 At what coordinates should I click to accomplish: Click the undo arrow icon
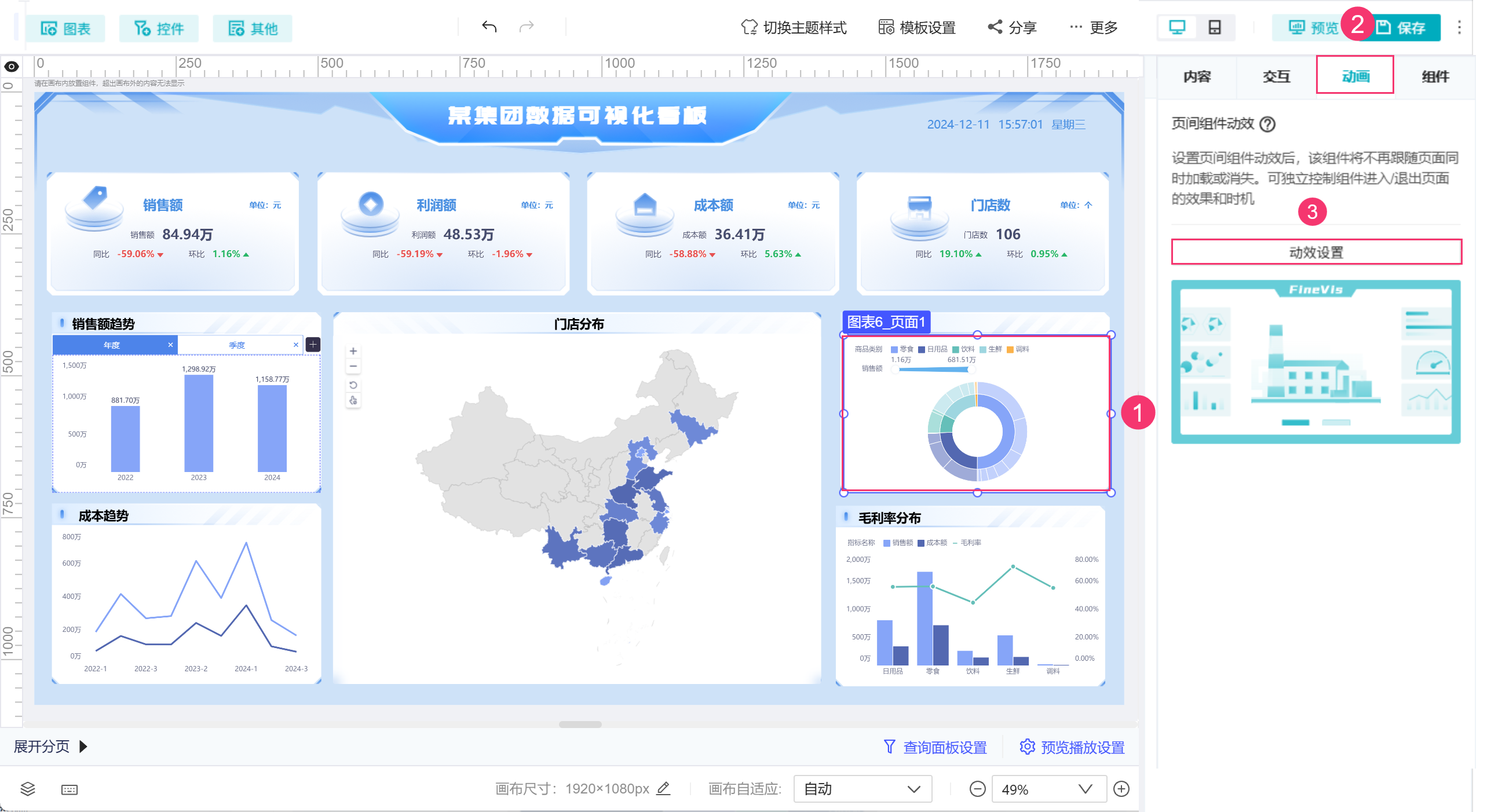489,27
